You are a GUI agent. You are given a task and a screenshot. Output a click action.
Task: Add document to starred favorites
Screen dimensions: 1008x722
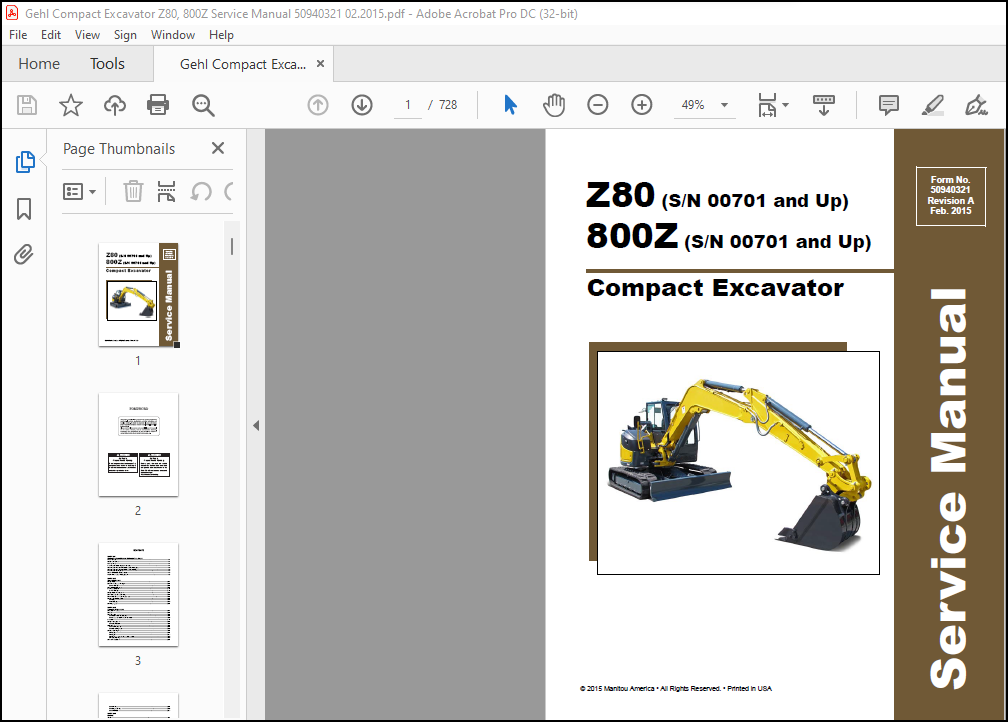pyautogui.click(x=71, y=105)
